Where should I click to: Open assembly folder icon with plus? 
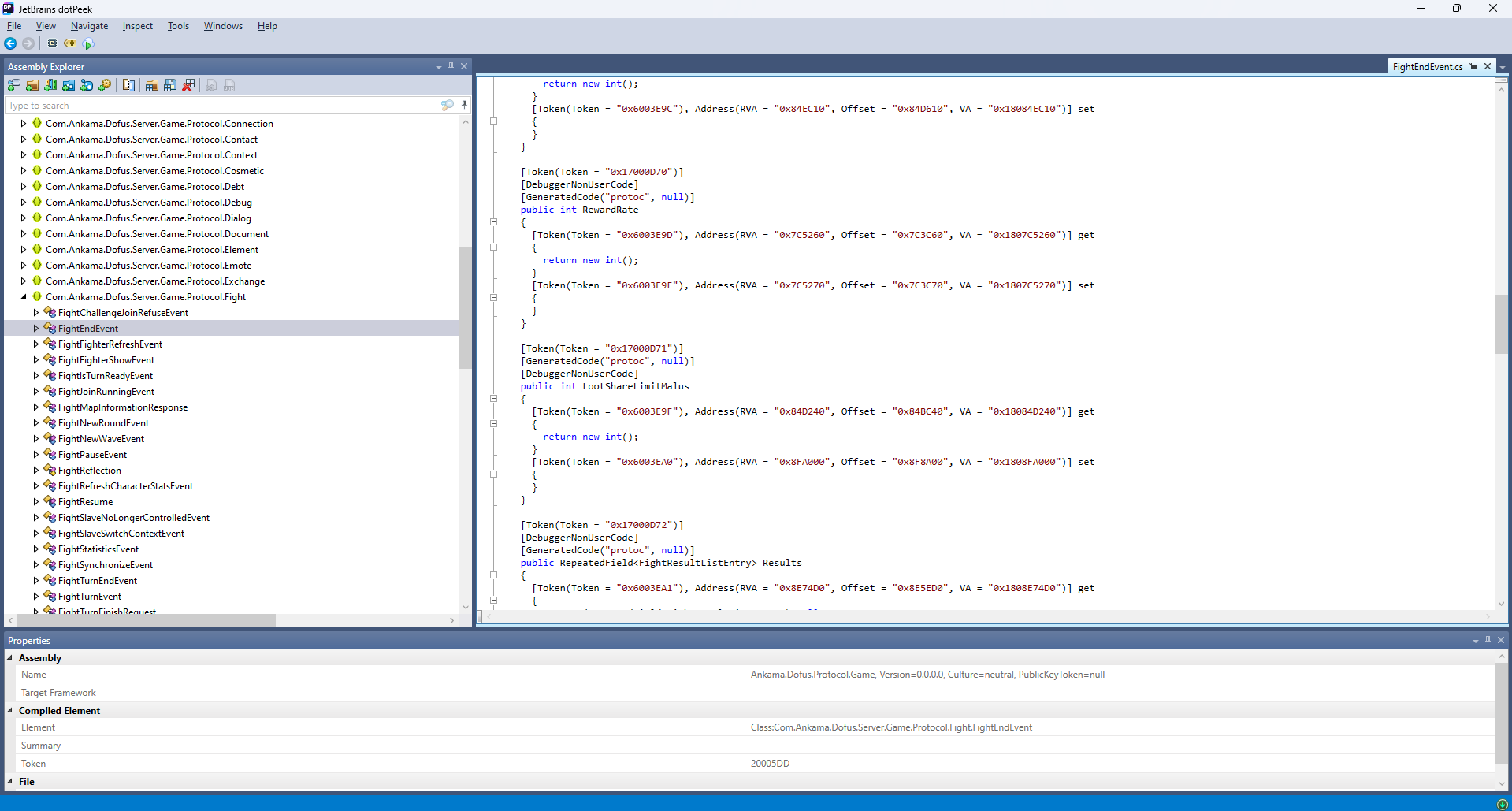point(32,85)
